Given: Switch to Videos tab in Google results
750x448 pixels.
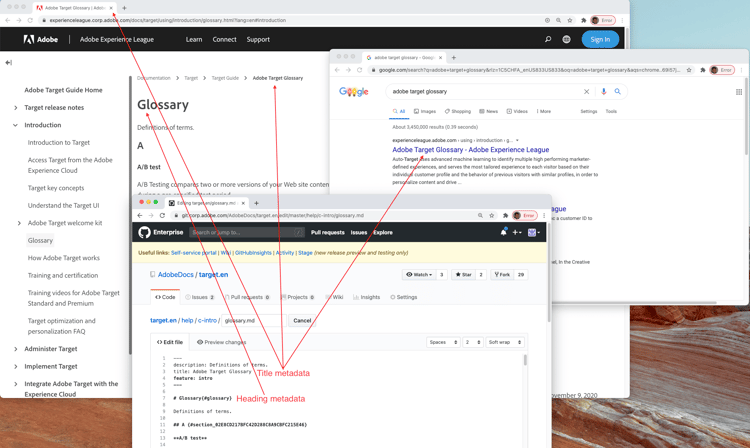Looking at the screenshot, I should tap(517, 111).
